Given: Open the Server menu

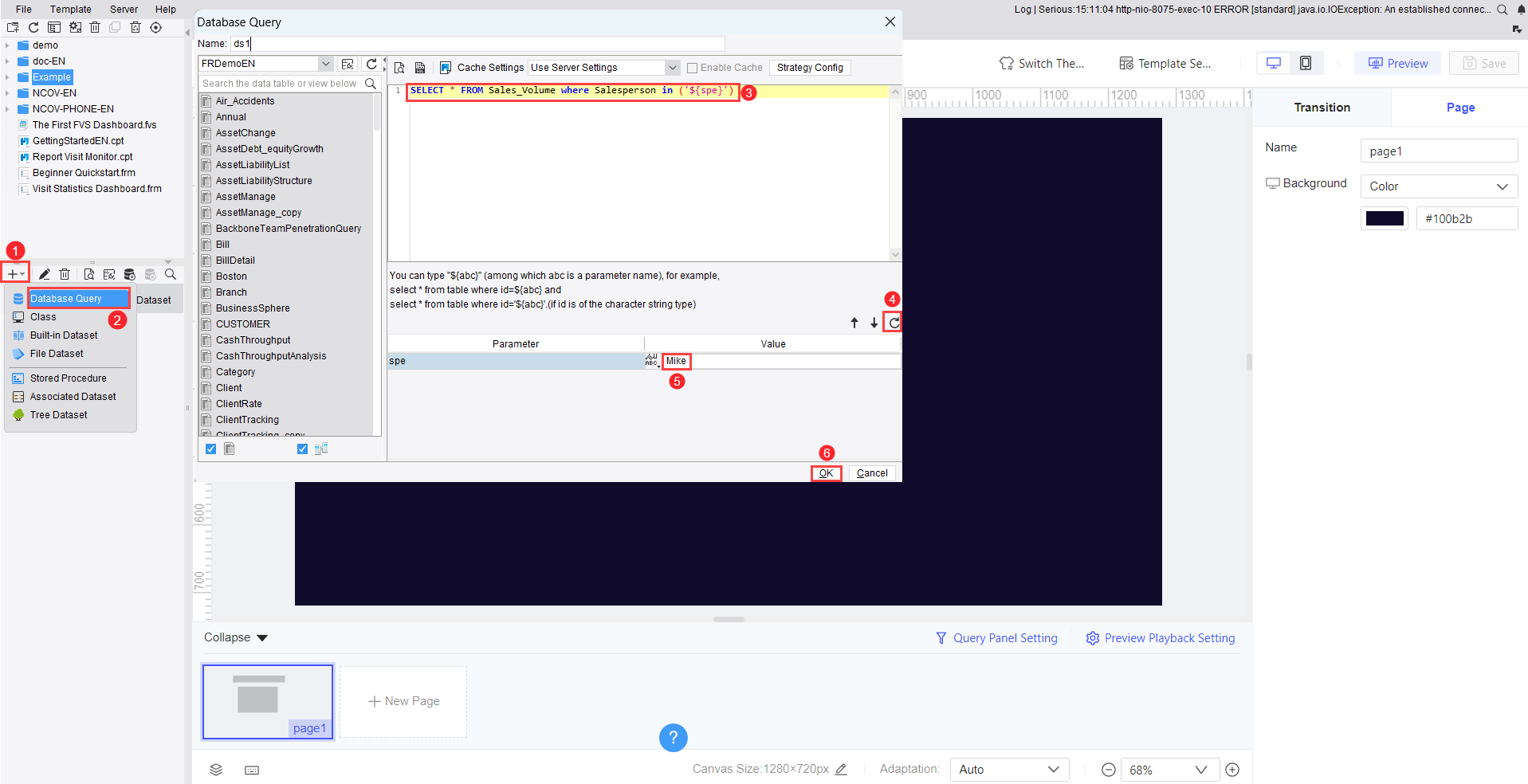Looking at the screenshot, I should tap(124, 10).
